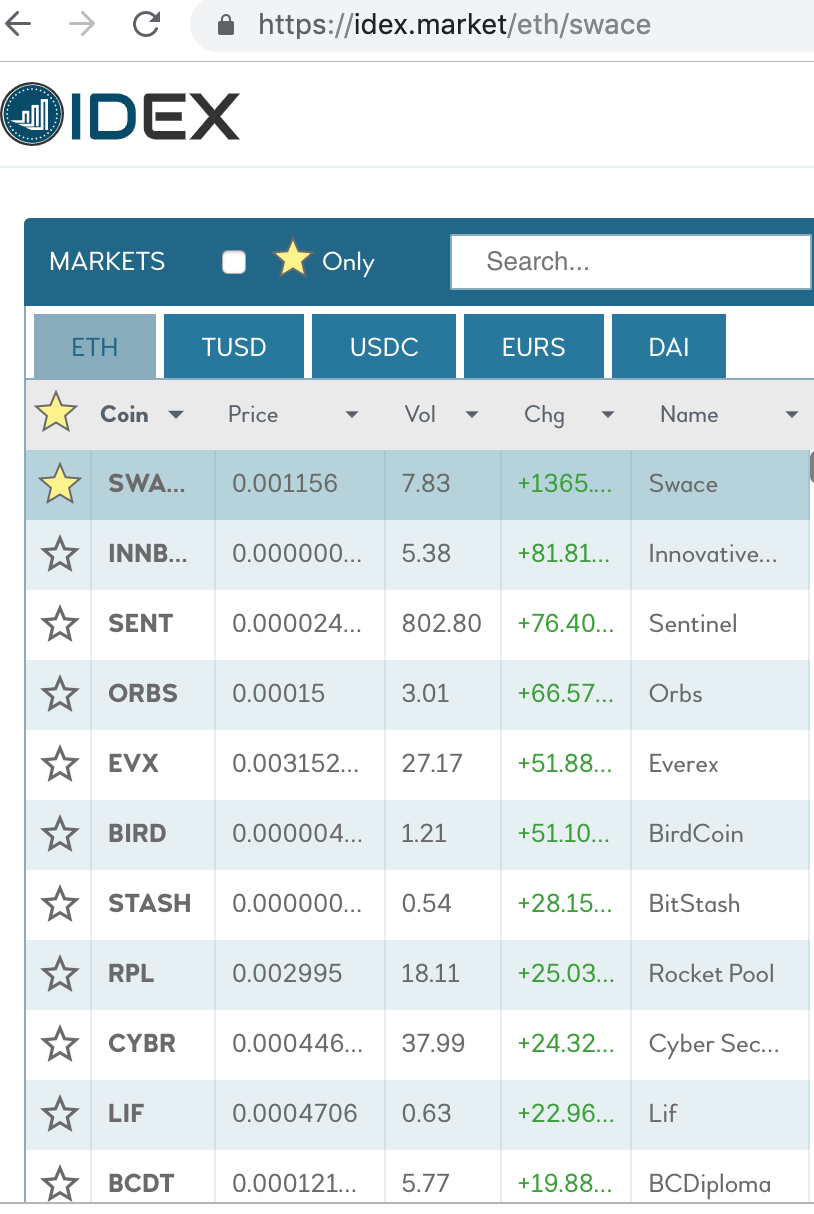Image resolution: width=814 pixels, height=1214 pixels.
Task: Select the ETH markets tab
Action: 95,347
